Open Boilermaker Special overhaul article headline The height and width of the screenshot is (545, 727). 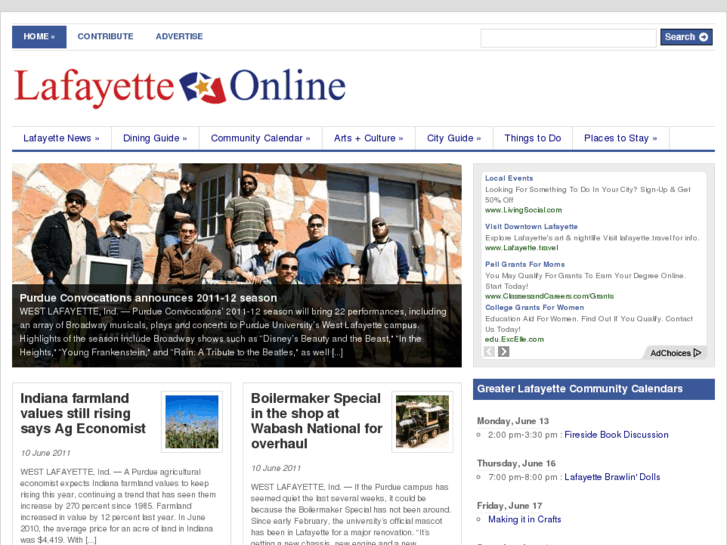(316, 421)
